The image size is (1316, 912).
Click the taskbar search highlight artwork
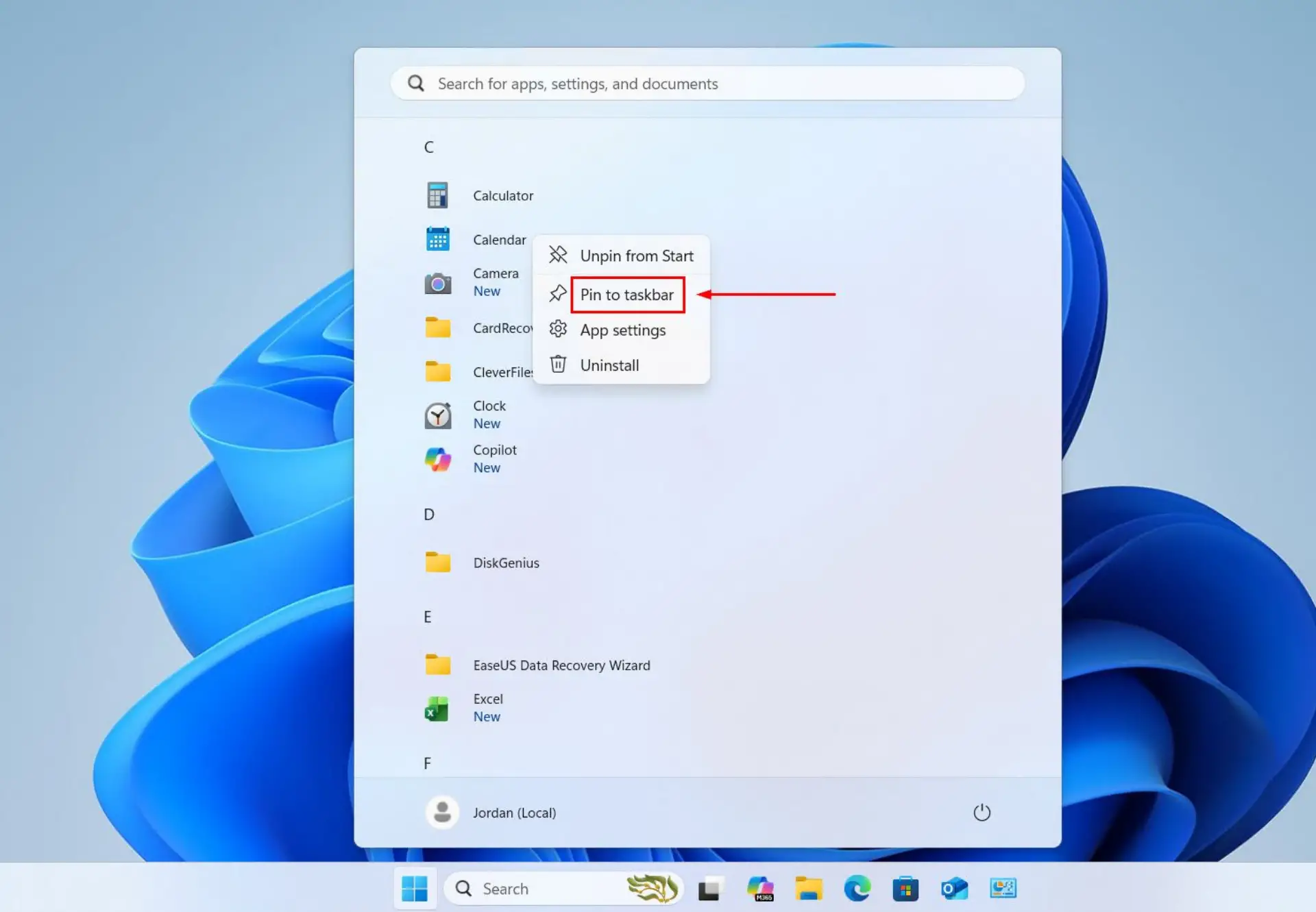(x=653, y=889)
